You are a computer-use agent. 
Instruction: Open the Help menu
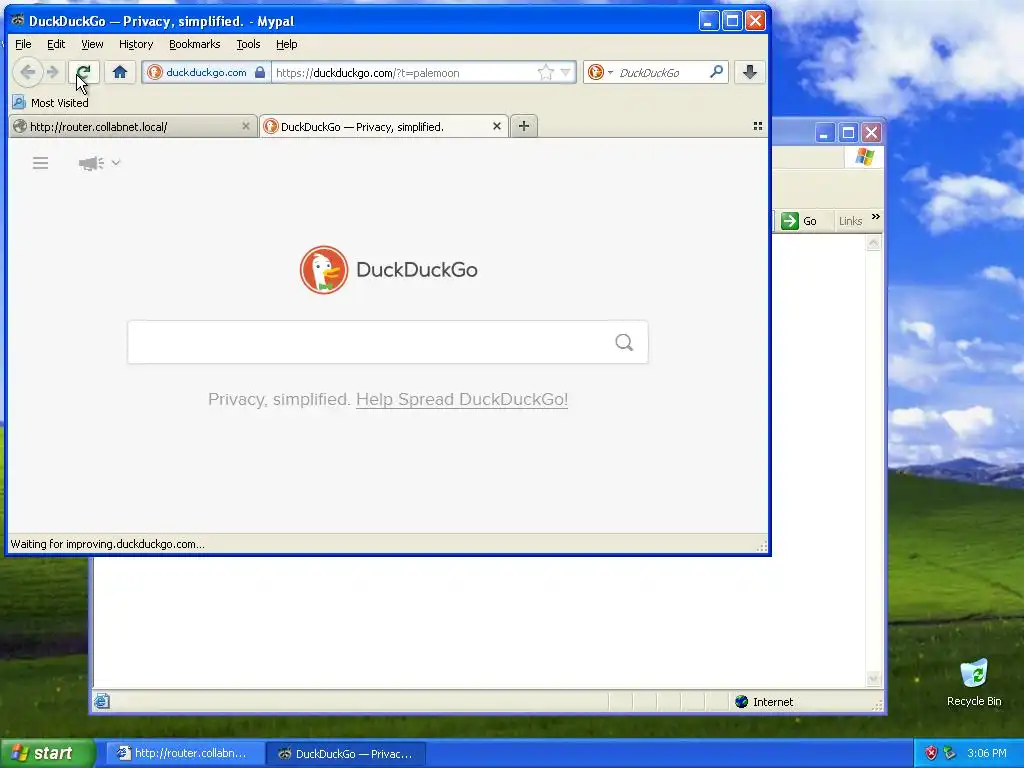[286, 44]
